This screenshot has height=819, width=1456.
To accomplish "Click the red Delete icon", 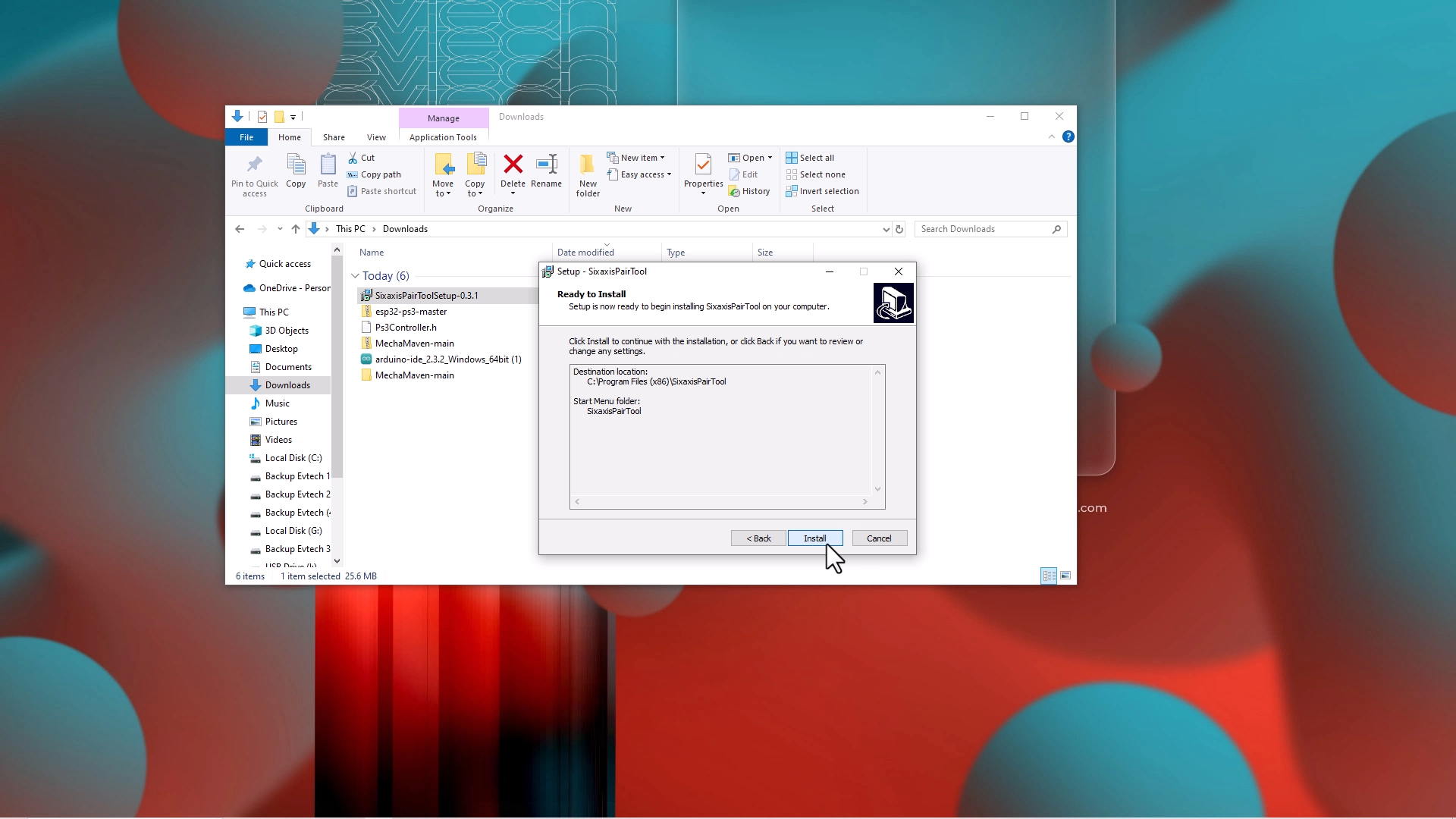I will coord(513,164).
